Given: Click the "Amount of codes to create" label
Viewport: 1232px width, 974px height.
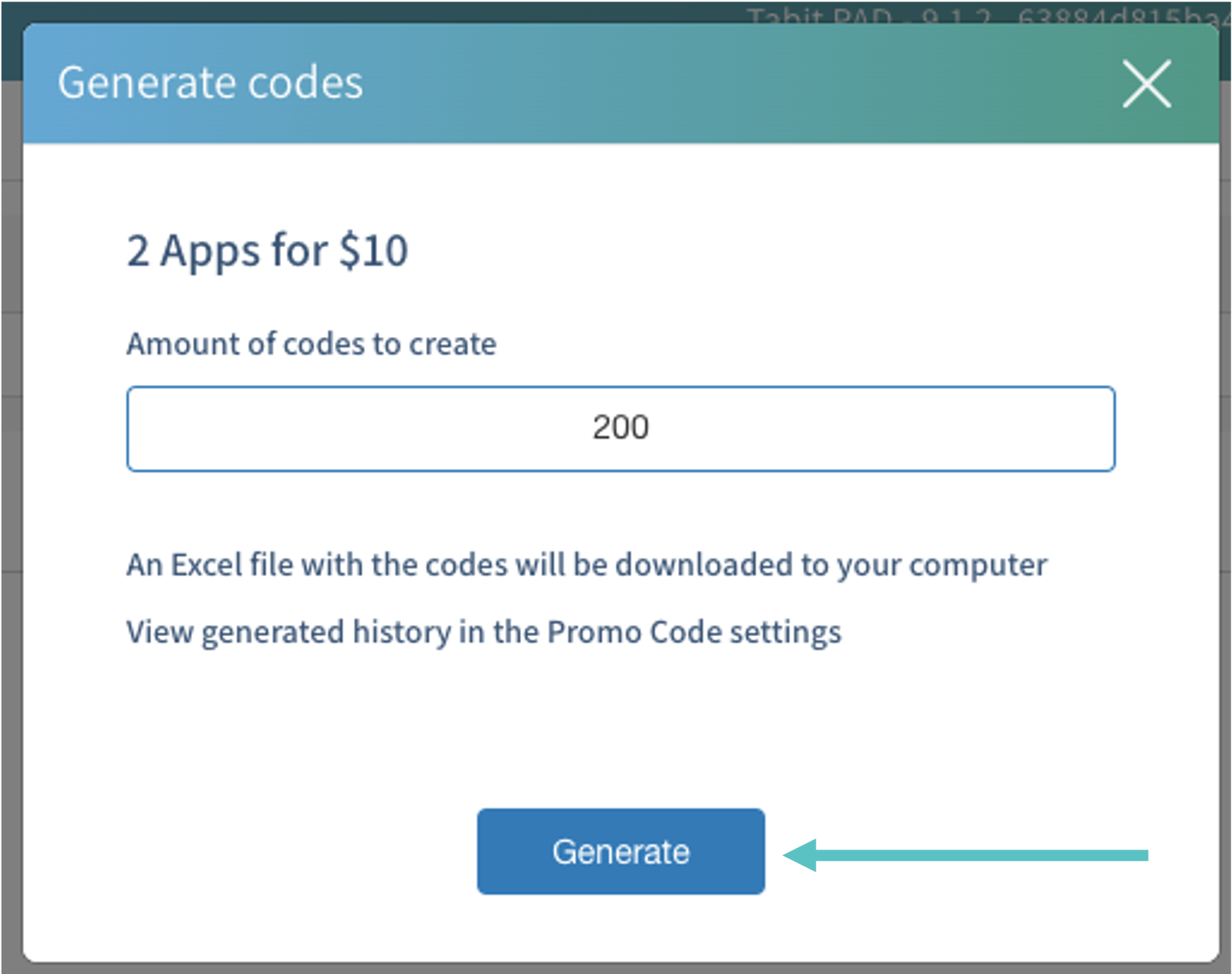Looking at the screenshot, I should click(311, 343).
